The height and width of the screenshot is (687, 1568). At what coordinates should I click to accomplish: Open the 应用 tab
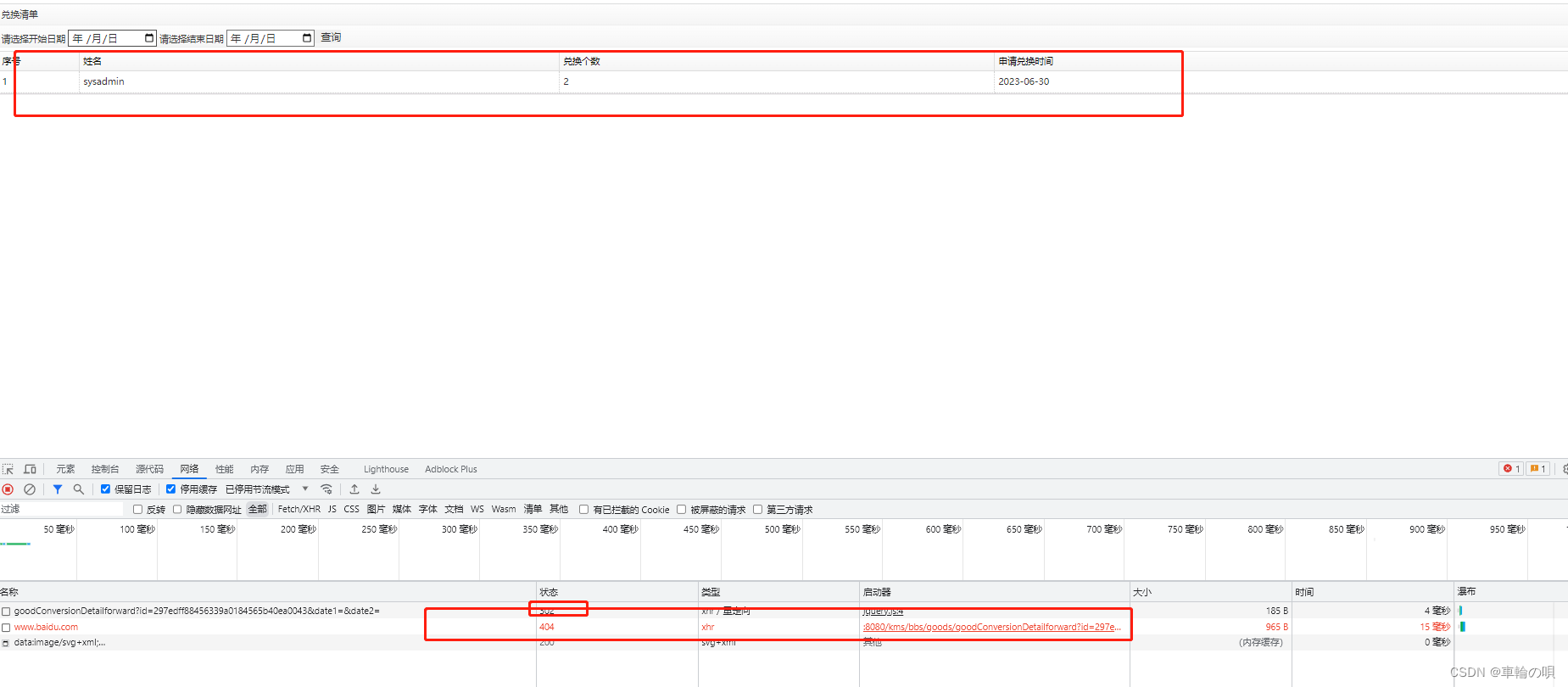(294, 469)
